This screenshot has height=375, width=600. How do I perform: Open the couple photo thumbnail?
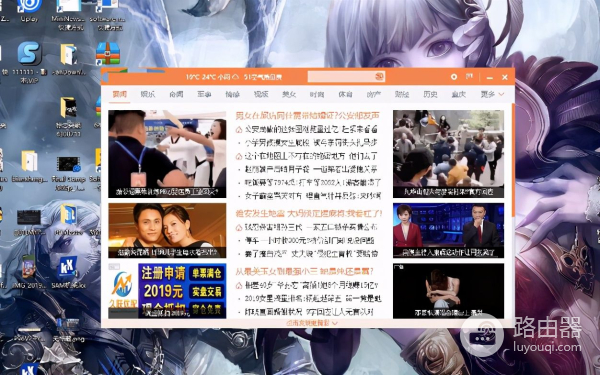tap(167, 230)
